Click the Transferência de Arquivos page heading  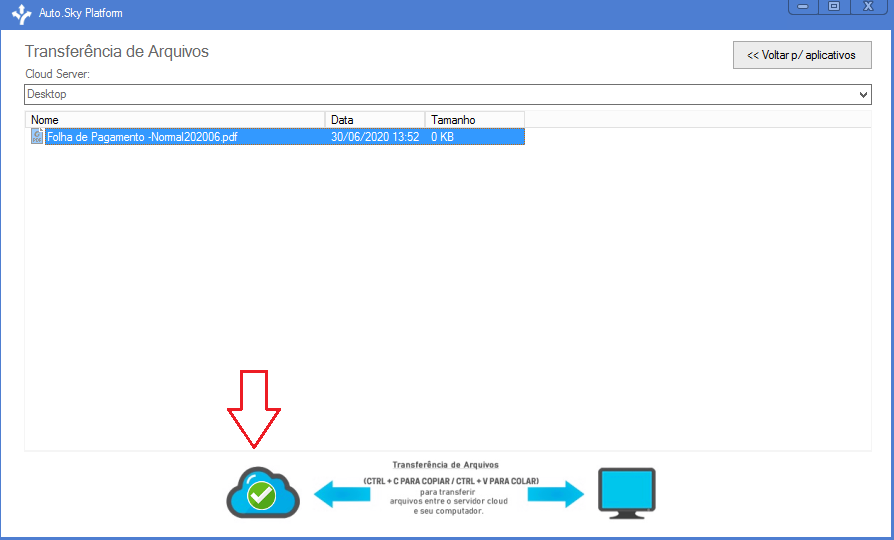tap(117, 51)
